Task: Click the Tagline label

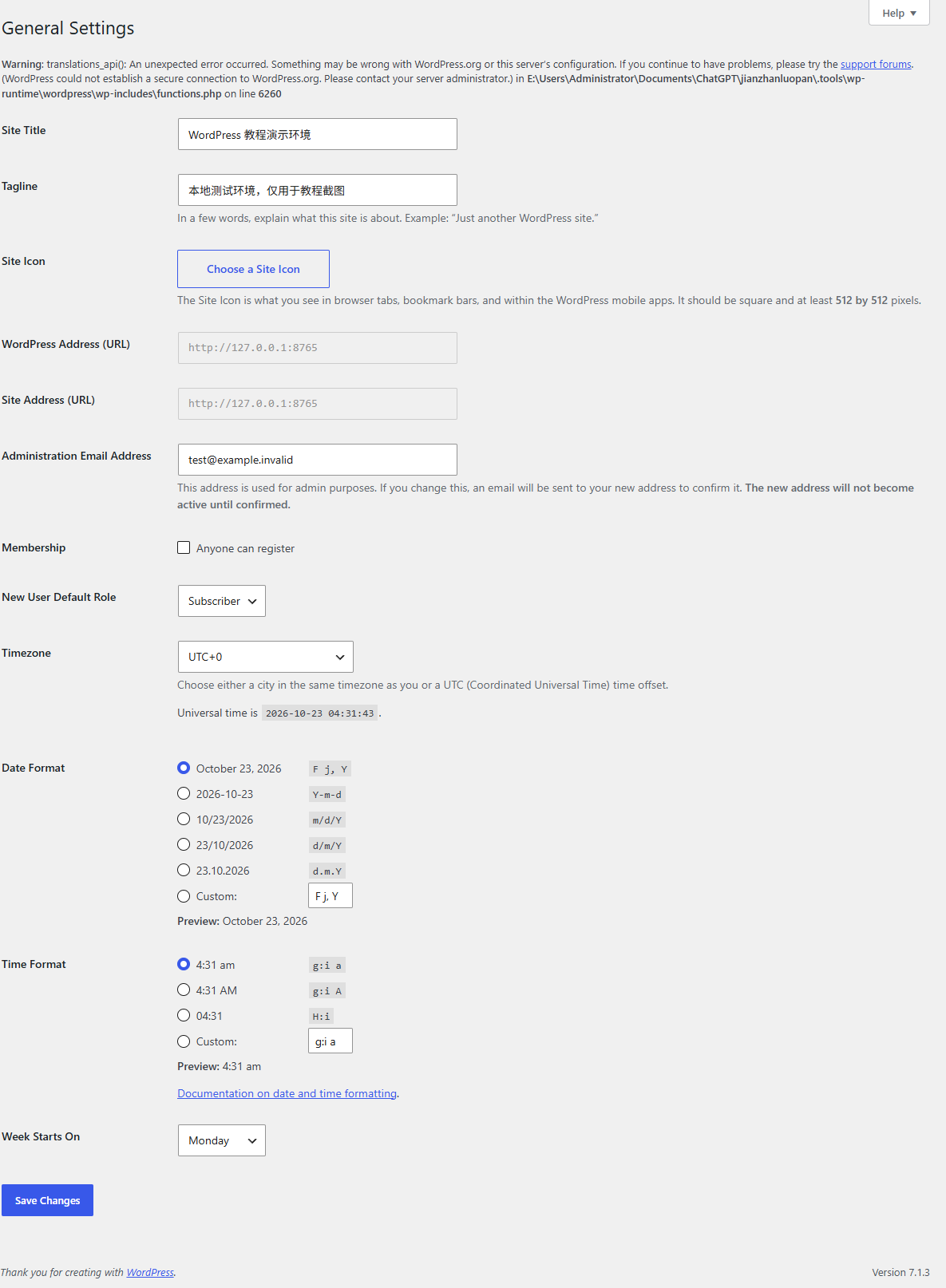Action: (x=20, y=186)
